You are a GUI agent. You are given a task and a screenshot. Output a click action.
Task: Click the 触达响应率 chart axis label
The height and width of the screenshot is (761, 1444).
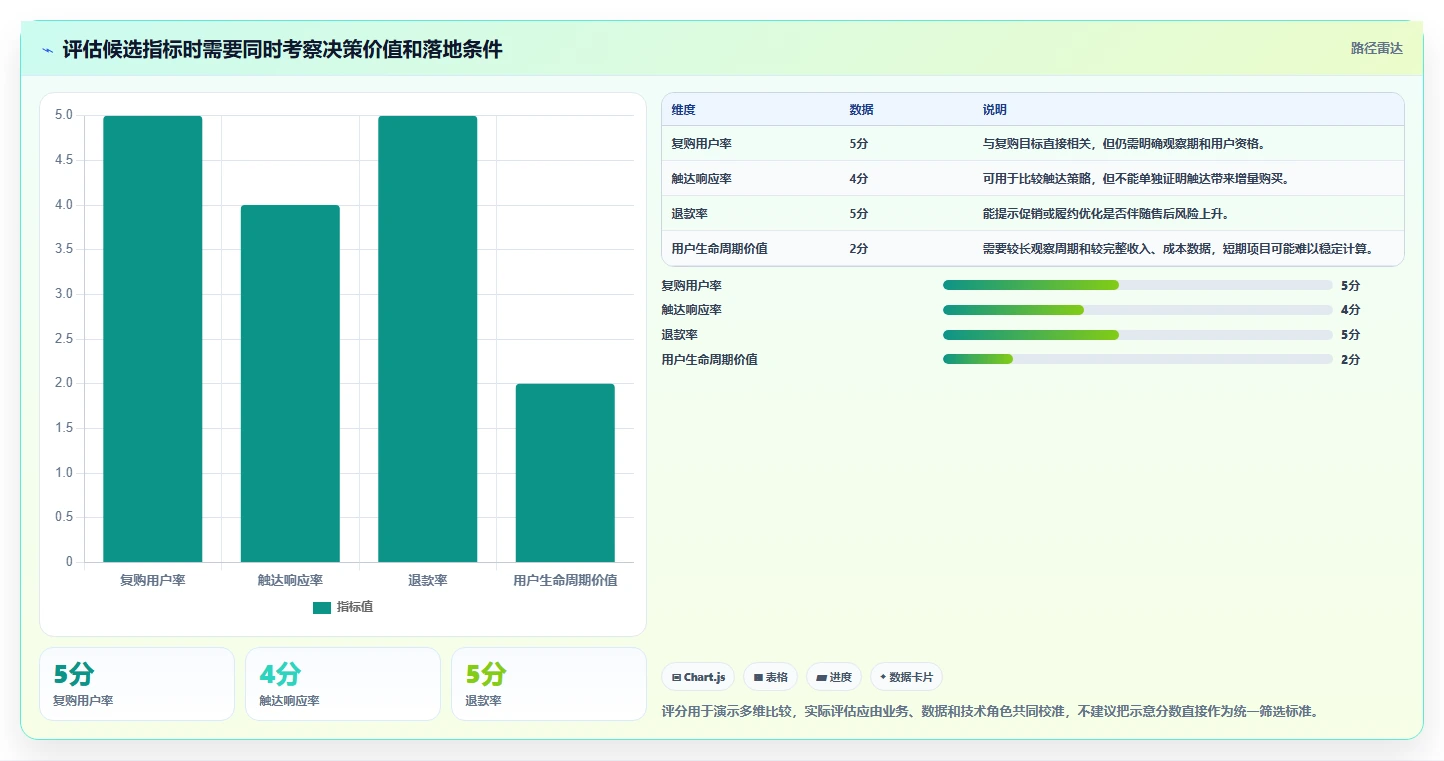[290, 580]
